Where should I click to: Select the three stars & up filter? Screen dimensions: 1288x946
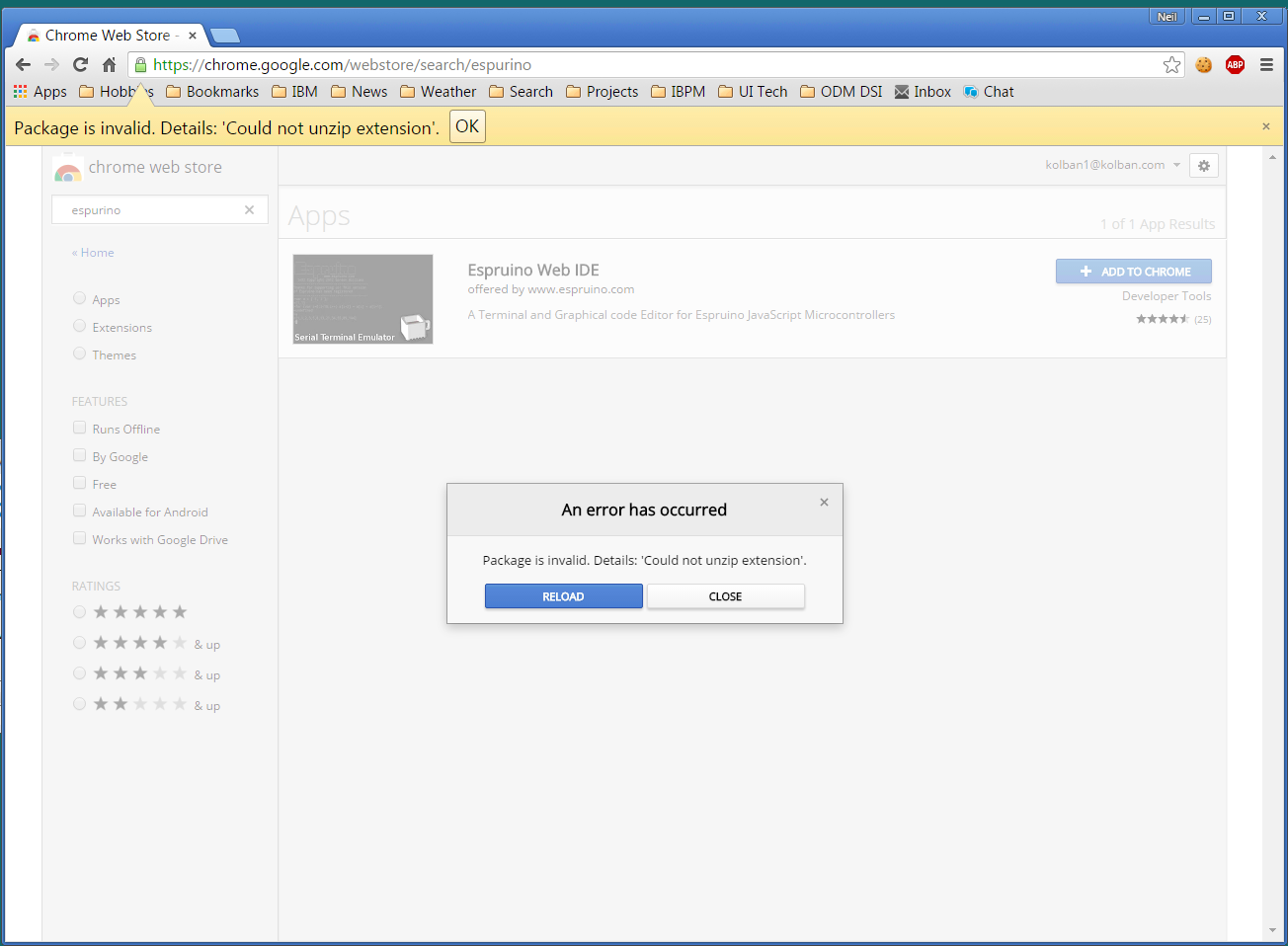[80, 673]
